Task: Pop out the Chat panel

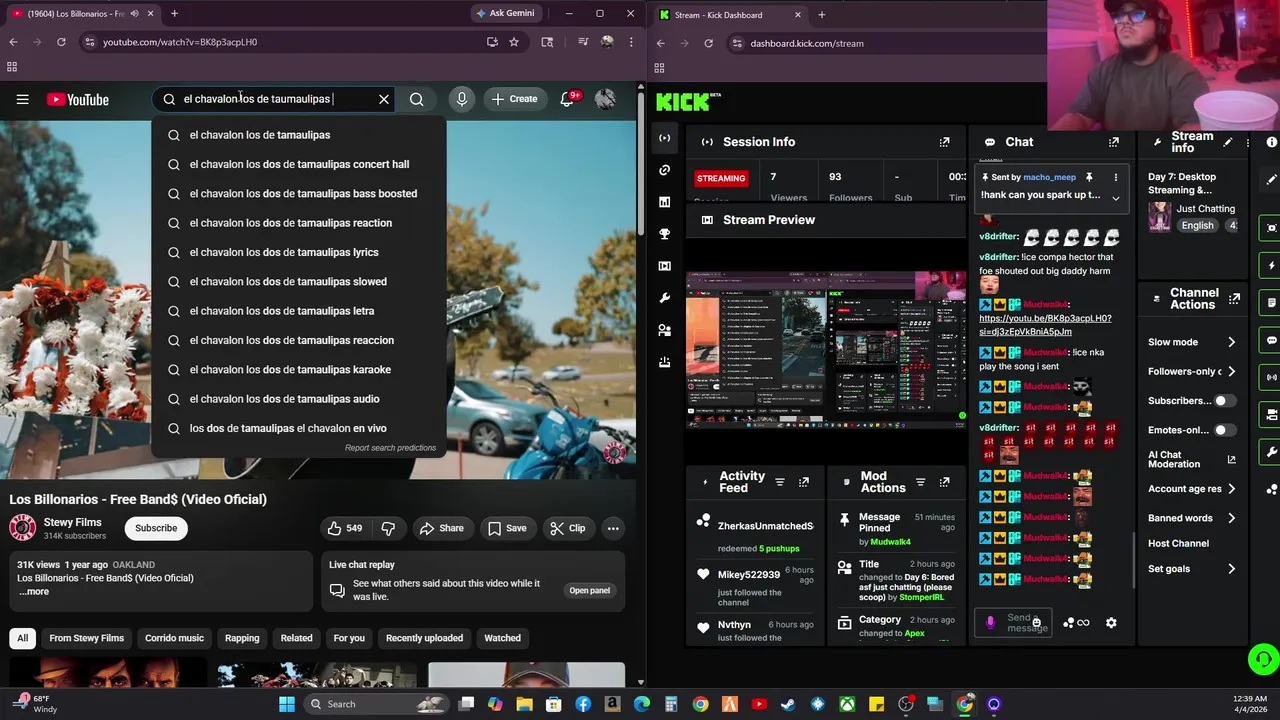Action: tap(1114, 142)
